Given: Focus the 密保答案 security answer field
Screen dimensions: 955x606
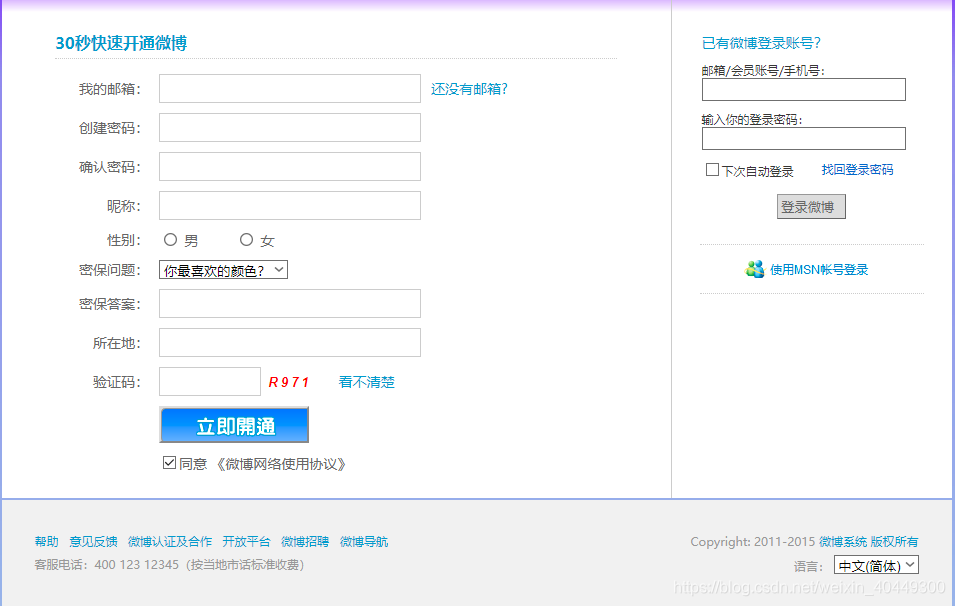Looking at the screenshot, I should [x=290, y=303].
